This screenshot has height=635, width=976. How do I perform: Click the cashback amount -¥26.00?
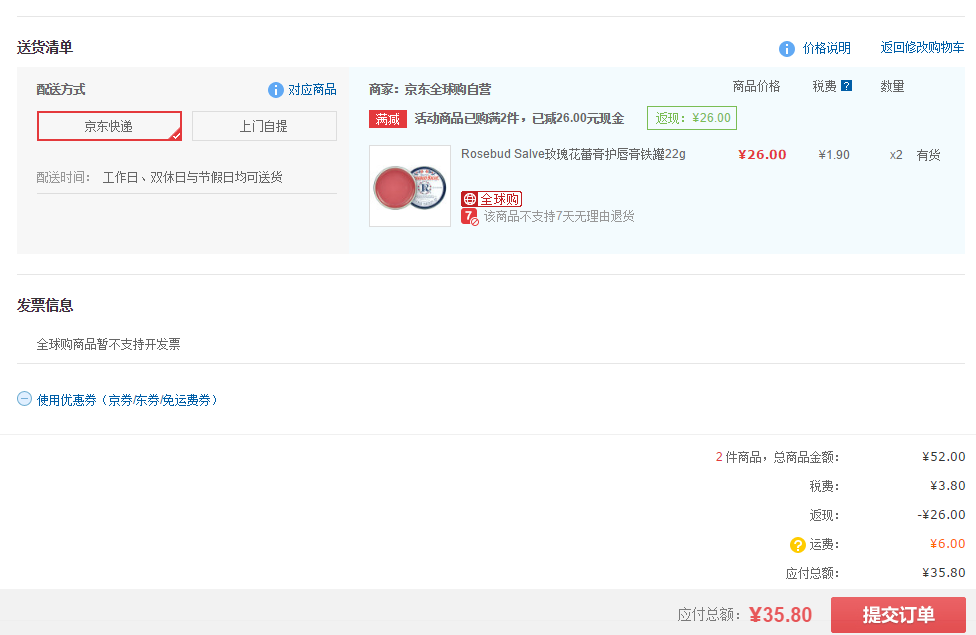coord(941,515)
